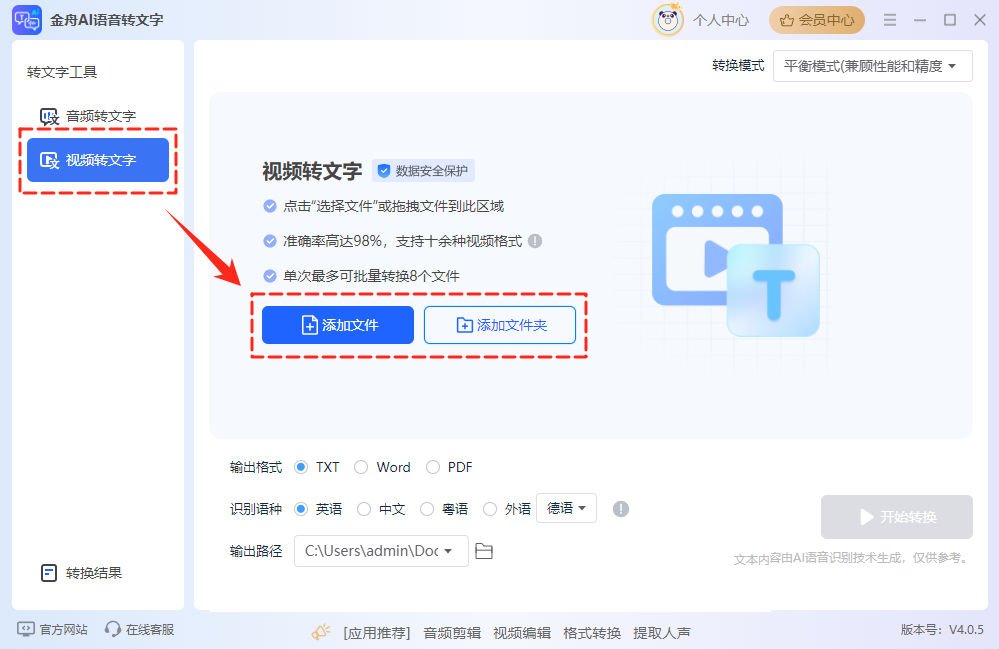999x649 pixels.
Task: Open 在线客服 headset support icon
Action: click(113, 630)
